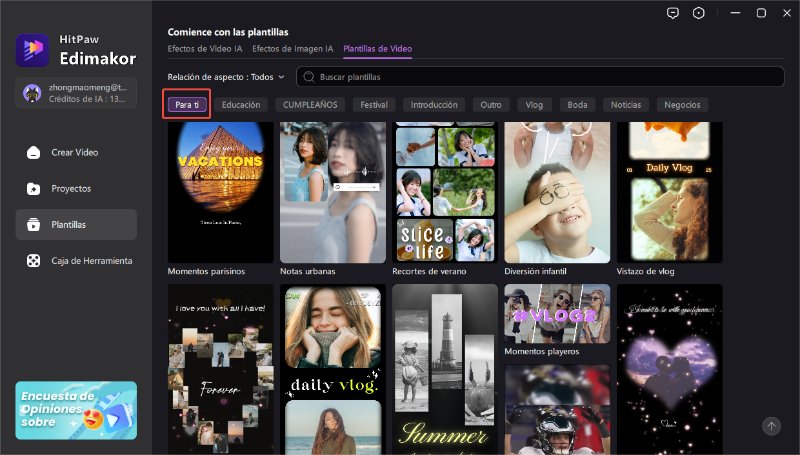The image size is (800, 455).
Task: Click the user avatar icon
Action: coord(31,93)
